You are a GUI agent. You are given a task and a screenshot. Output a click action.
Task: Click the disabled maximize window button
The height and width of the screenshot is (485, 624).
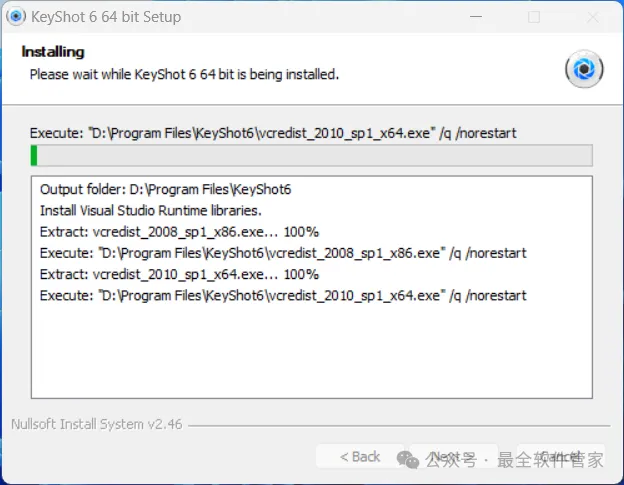[x=534, y=17]
